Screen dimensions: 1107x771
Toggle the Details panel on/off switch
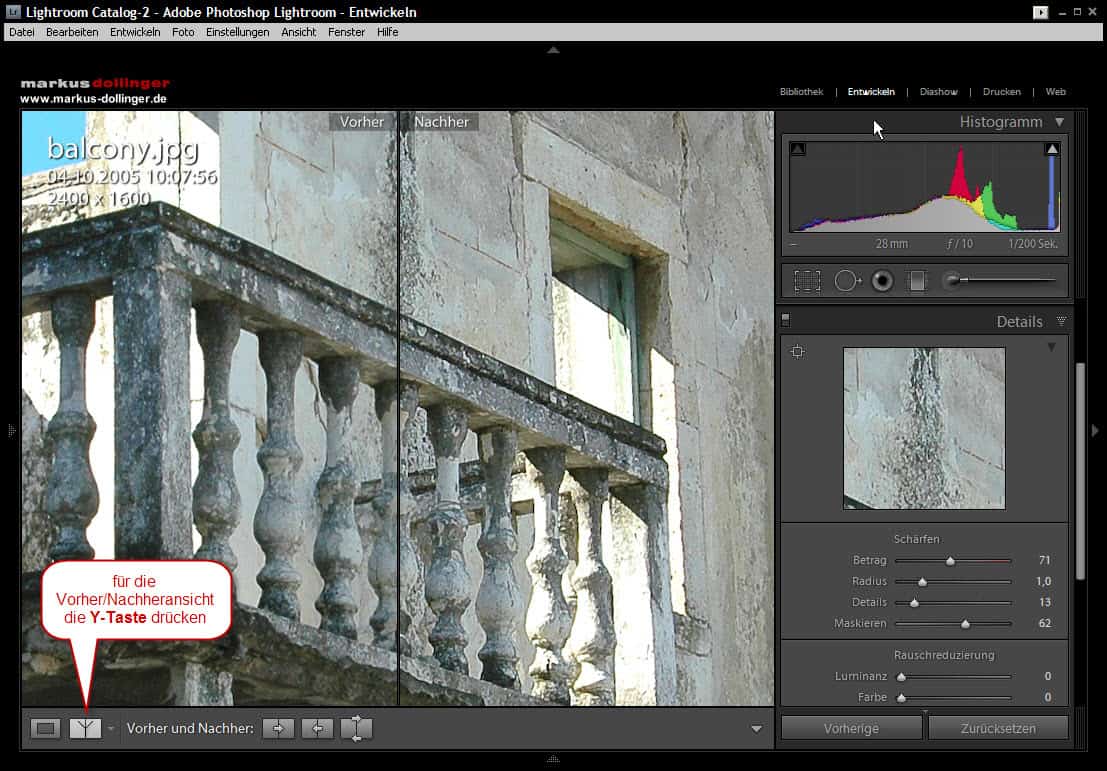click(785, 320)
